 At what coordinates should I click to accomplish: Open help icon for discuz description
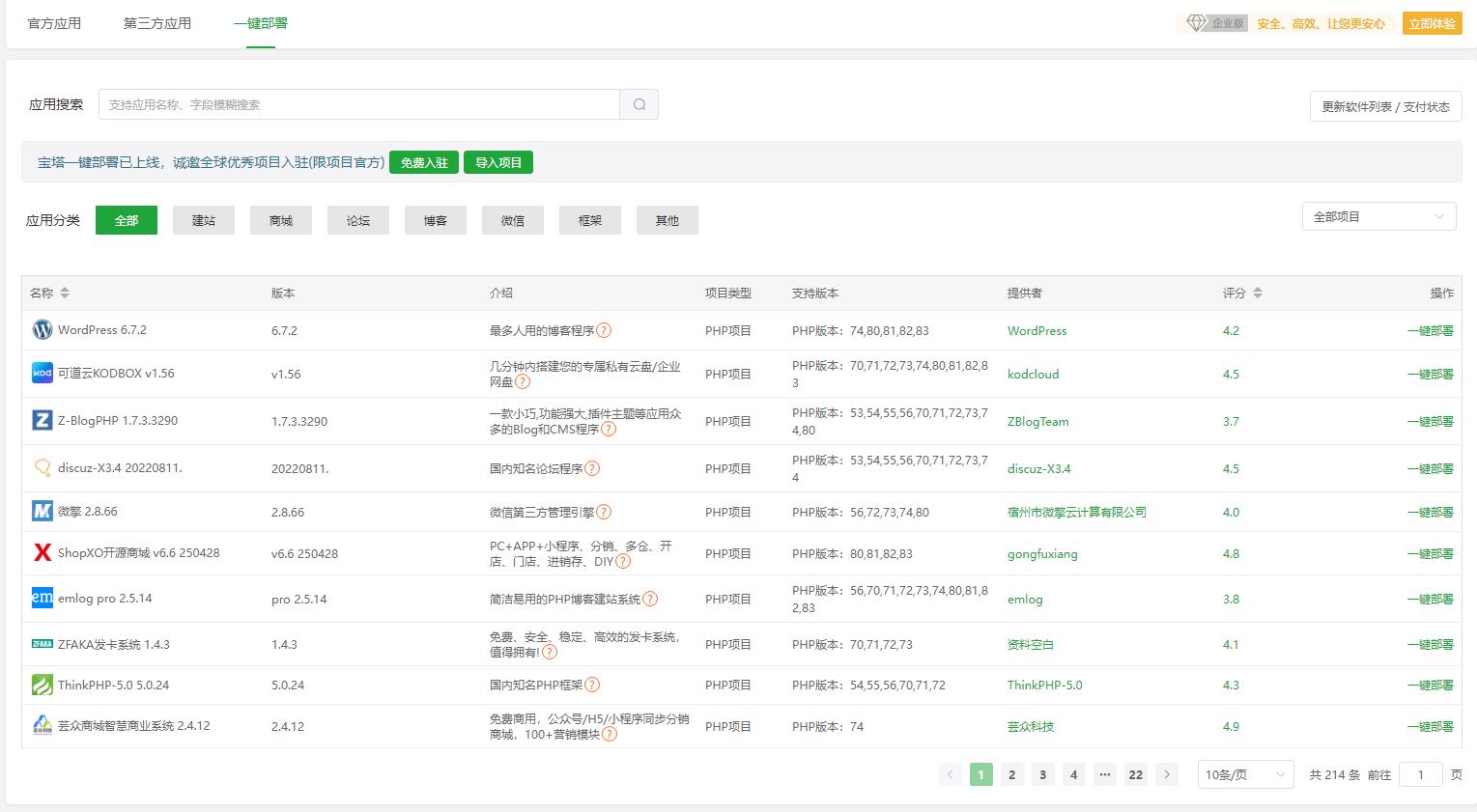click(592, 468)
